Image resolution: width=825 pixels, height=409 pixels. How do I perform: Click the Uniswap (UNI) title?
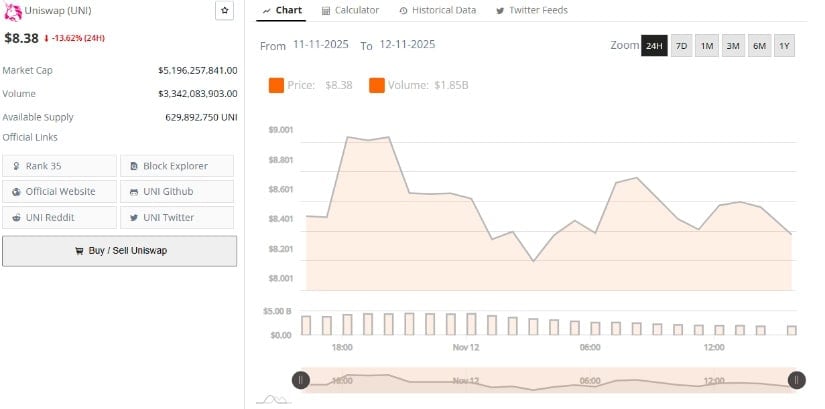pyautogui.click(x=58, y=11)
